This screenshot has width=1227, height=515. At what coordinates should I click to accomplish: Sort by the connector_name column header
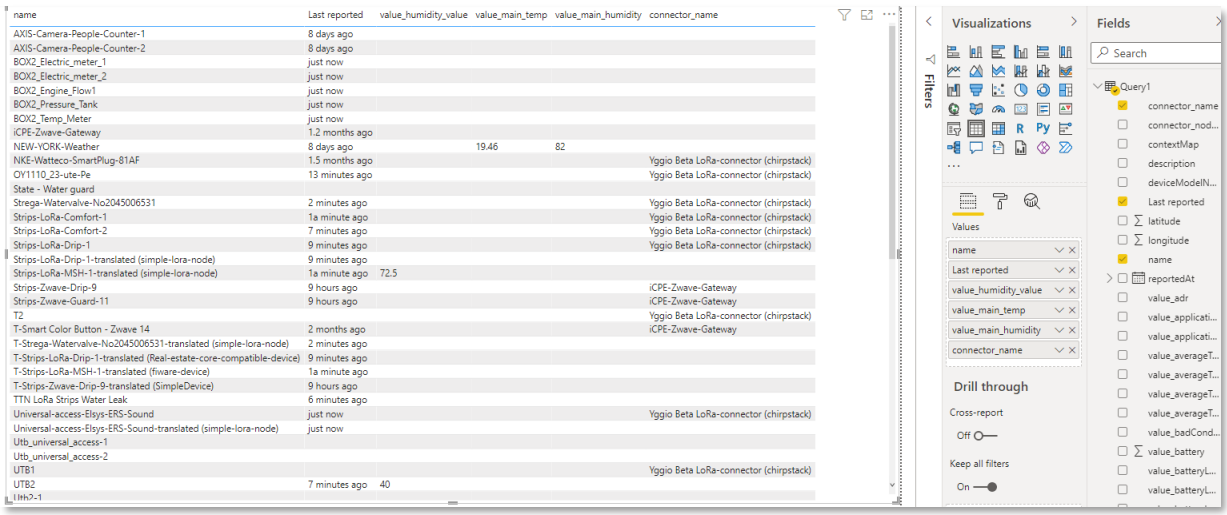click(x=683, y=15)
